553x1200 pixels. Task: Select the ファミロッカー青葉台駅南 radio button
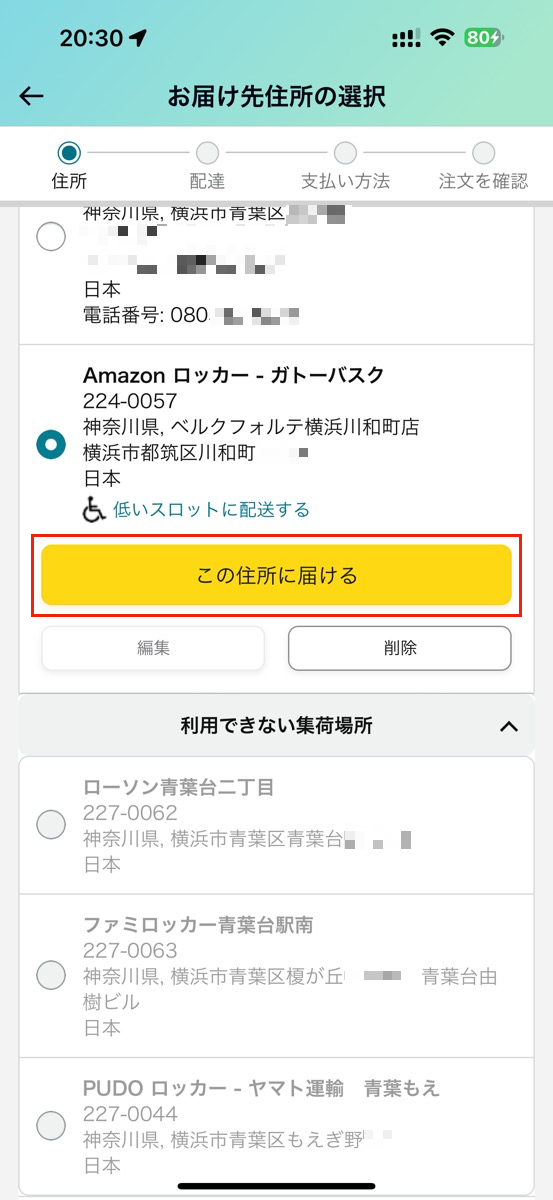click(x=50, y=975)
